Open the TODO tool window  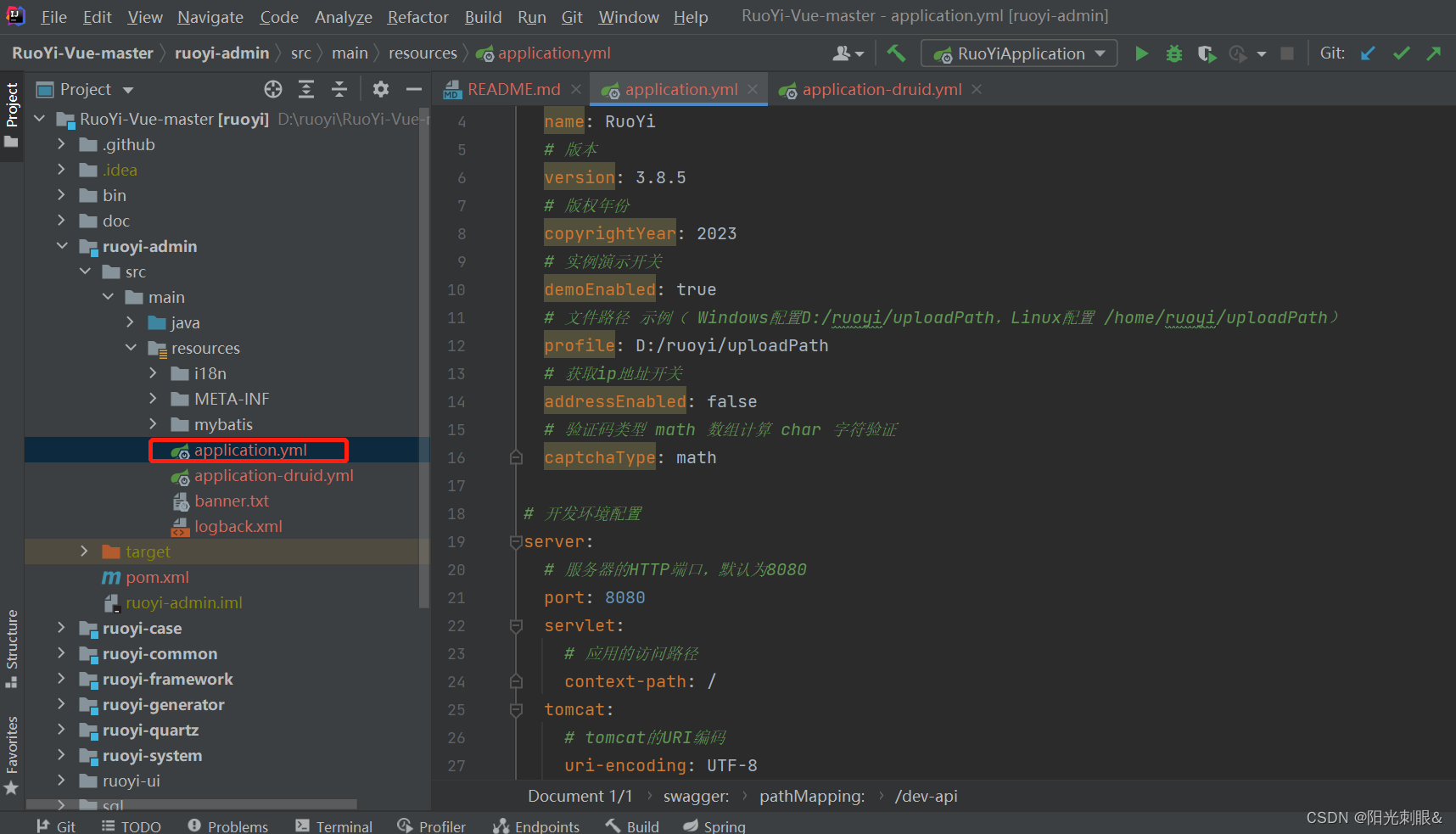(132, 826)
